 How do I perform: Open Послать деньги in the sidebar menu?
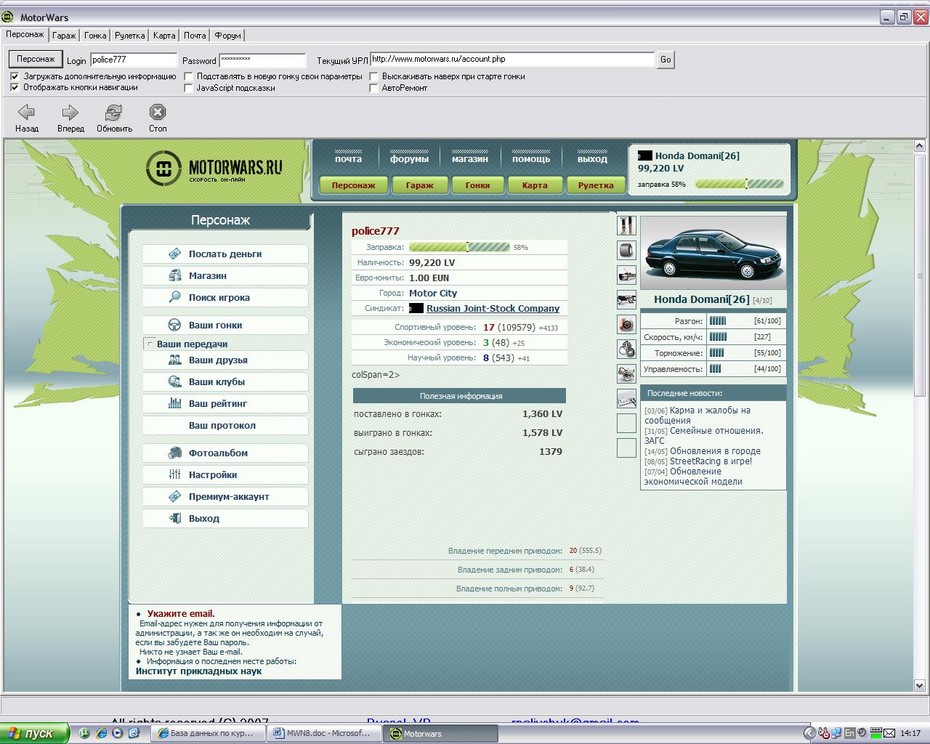[x=225, y=254]
